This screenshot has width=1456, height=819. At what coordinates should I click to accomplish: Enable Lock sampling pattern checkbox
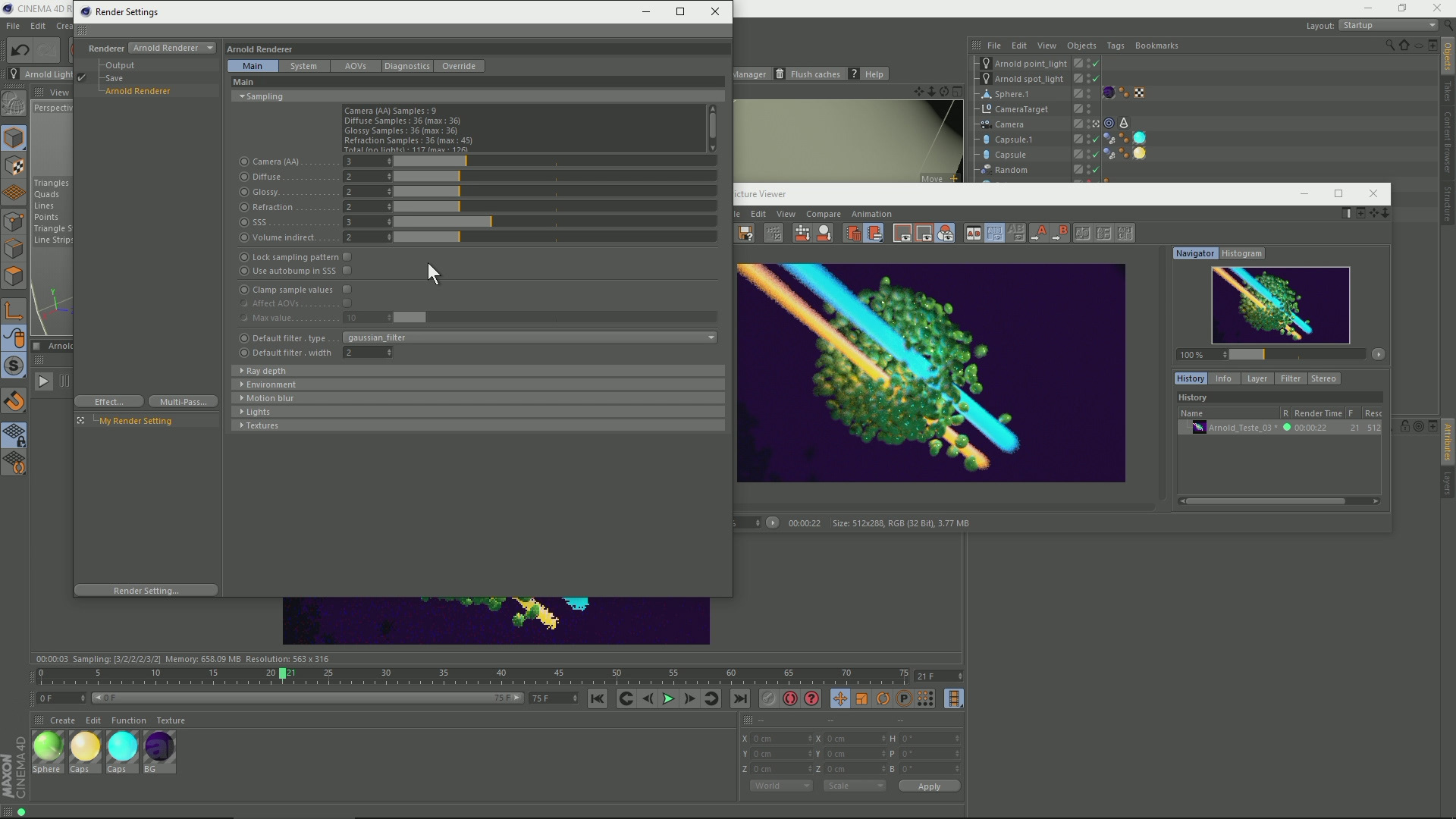(347, 257)
